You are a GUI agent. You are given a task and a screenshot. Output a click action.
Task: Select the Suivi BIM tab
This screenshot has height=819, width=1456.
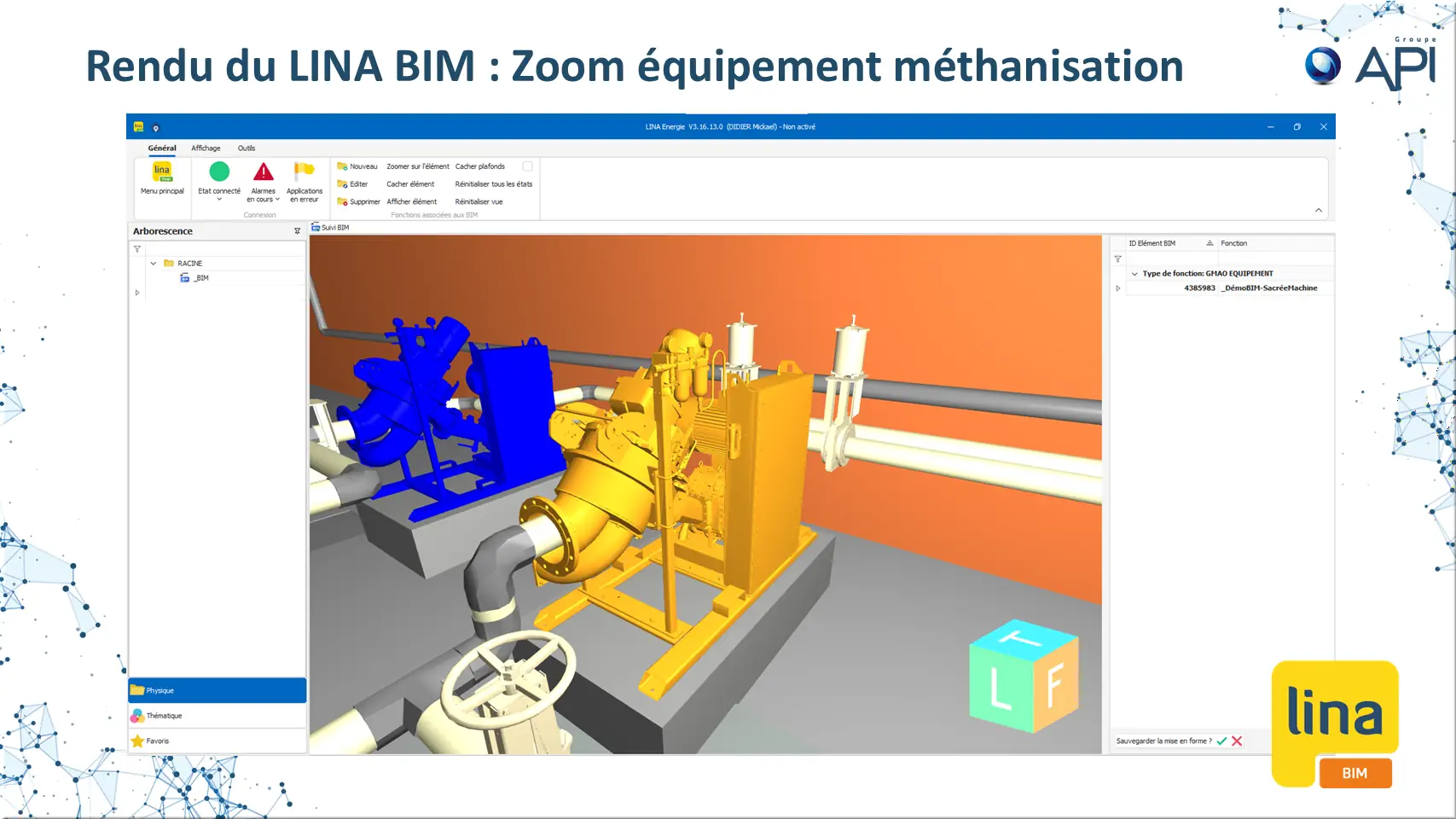330,228
